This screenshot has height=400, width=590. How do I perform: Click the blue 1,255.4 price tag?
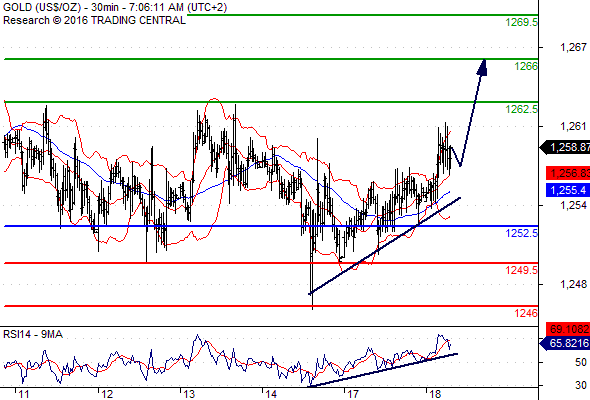(568, 190)
